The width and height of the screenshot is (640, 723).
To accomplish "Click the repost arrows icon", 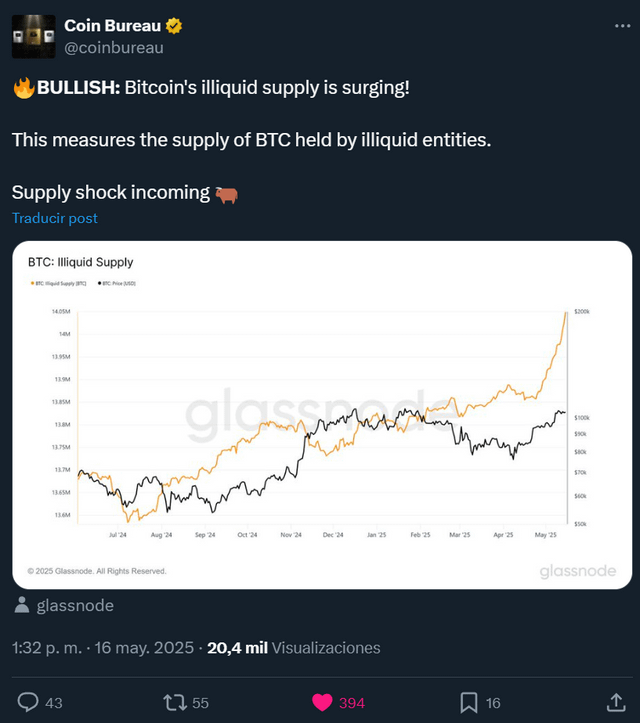I will (x=175, y=703).
